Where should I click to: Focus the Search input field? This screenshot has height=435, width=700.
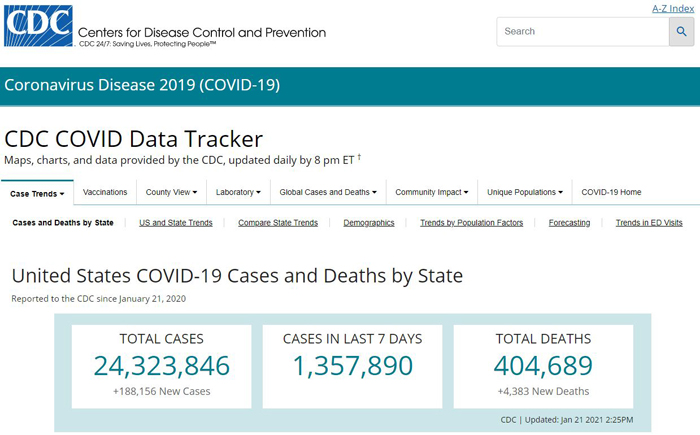pos(583,32)
